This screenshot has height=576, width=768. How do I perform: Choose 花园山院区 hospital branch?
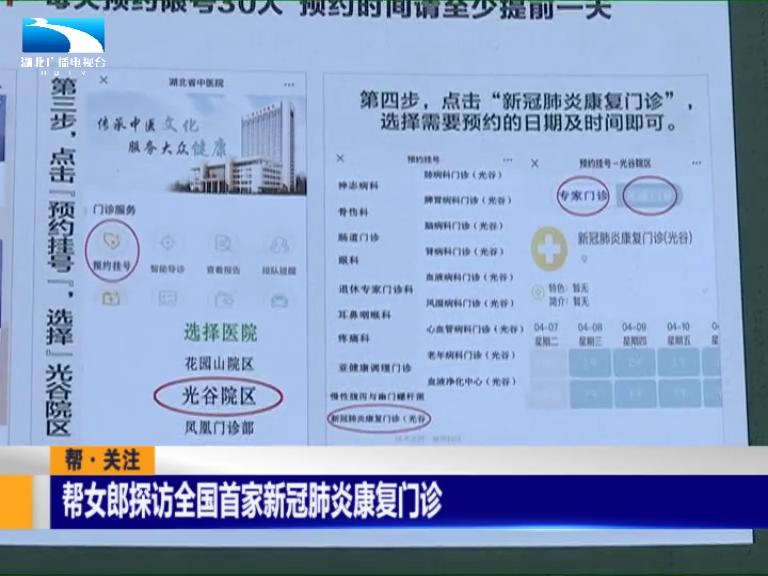pos(218,363)
